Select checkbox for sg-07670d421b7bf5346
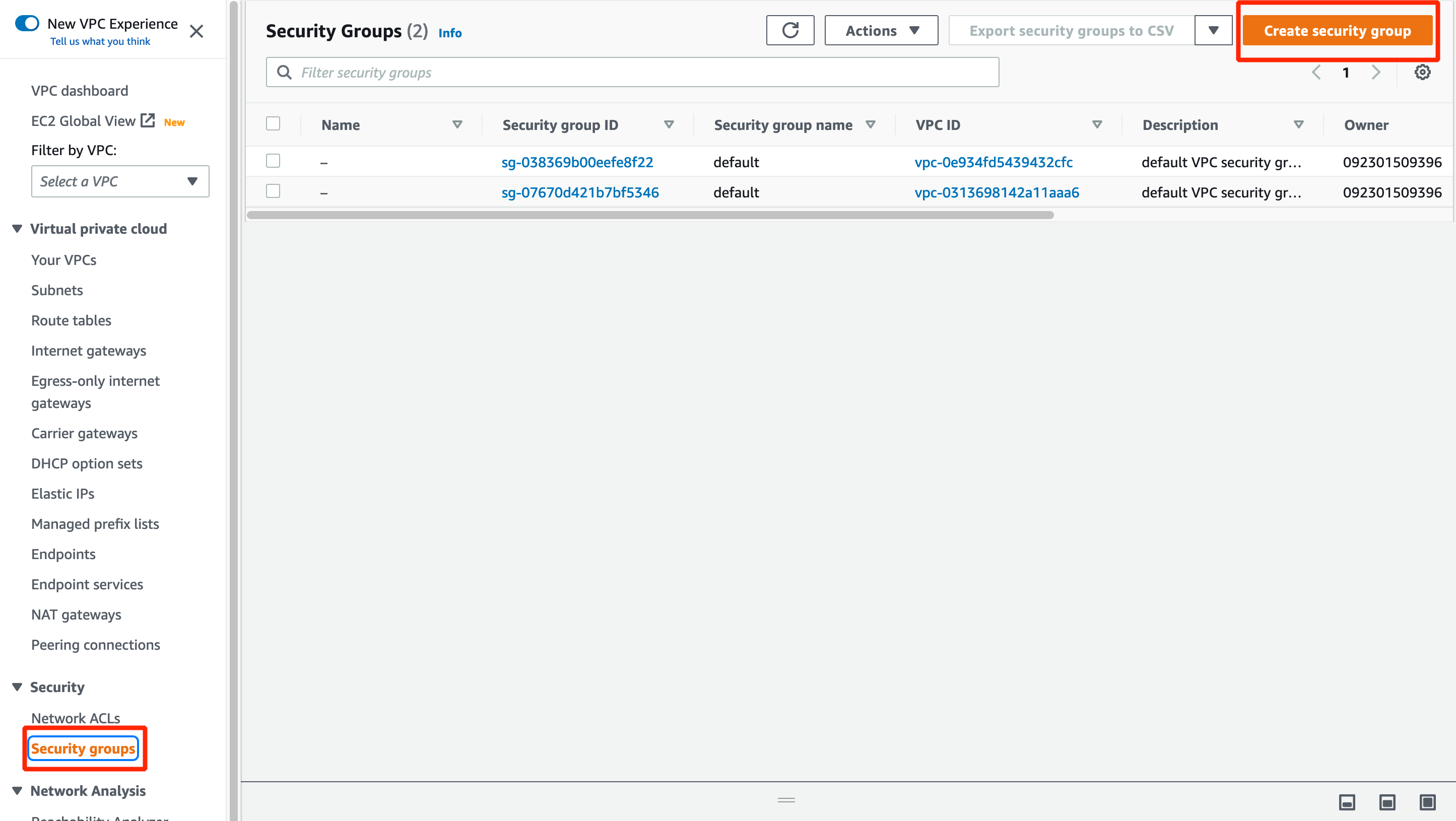Screen dimensions: 1456x821 (273, 191)
